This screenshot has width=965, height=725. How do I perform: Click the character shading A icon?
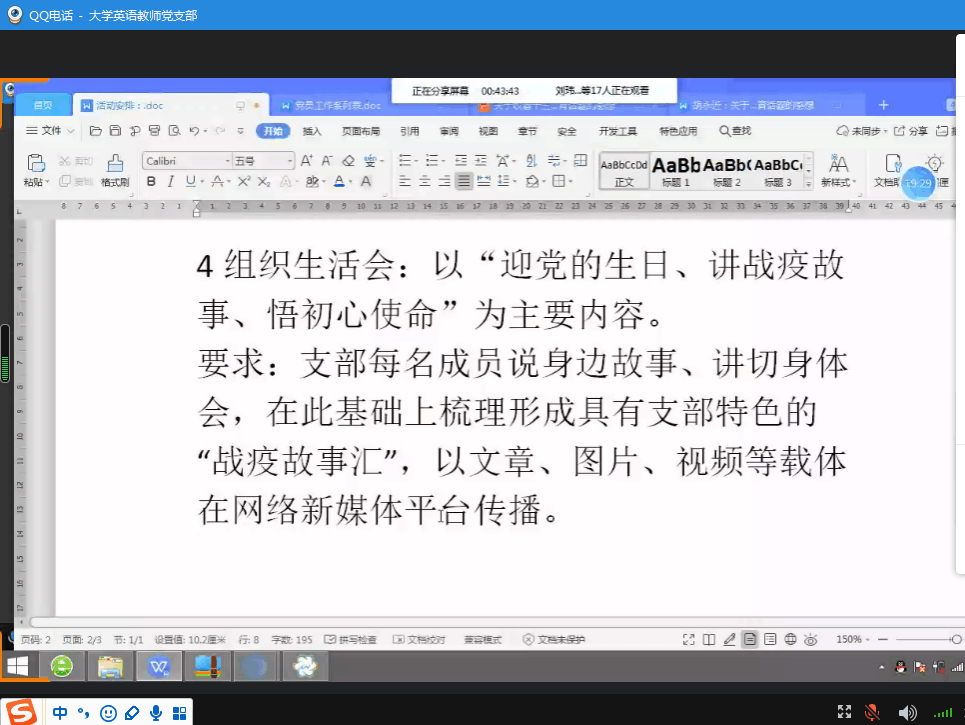366,182
